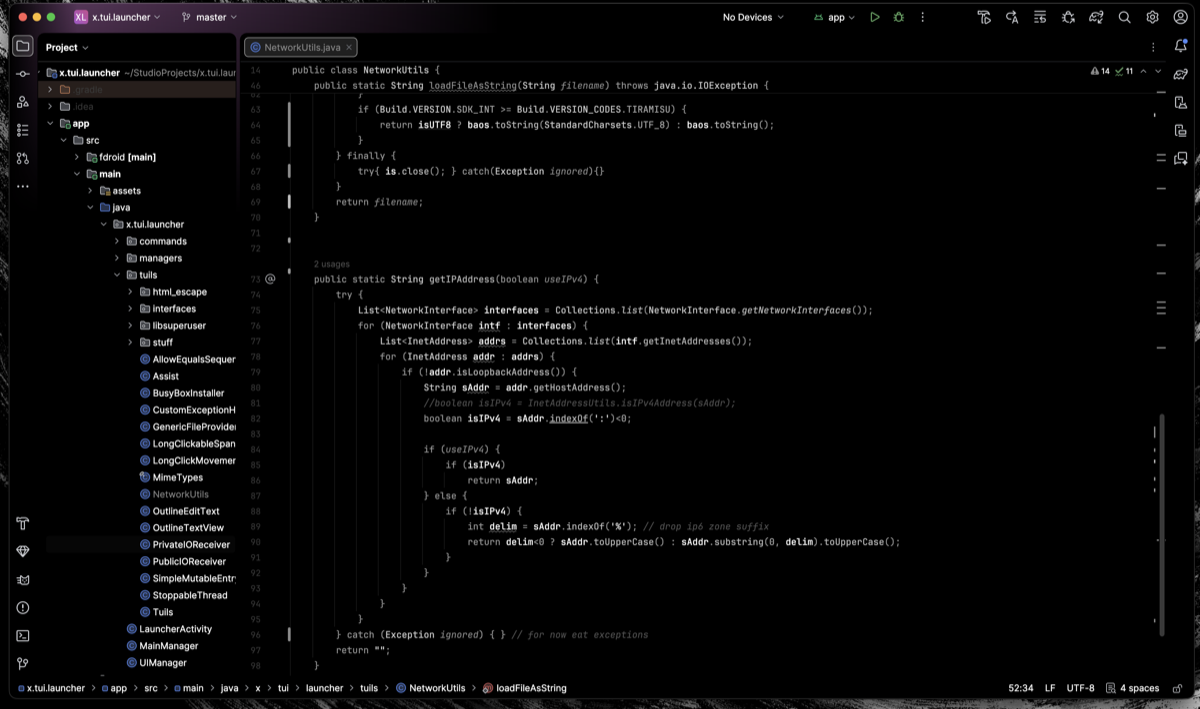Image resolution: width=1200 pixels, height=709 pixels.
Task: Click the 'launcher' breadcrumb
Action: 324,688
